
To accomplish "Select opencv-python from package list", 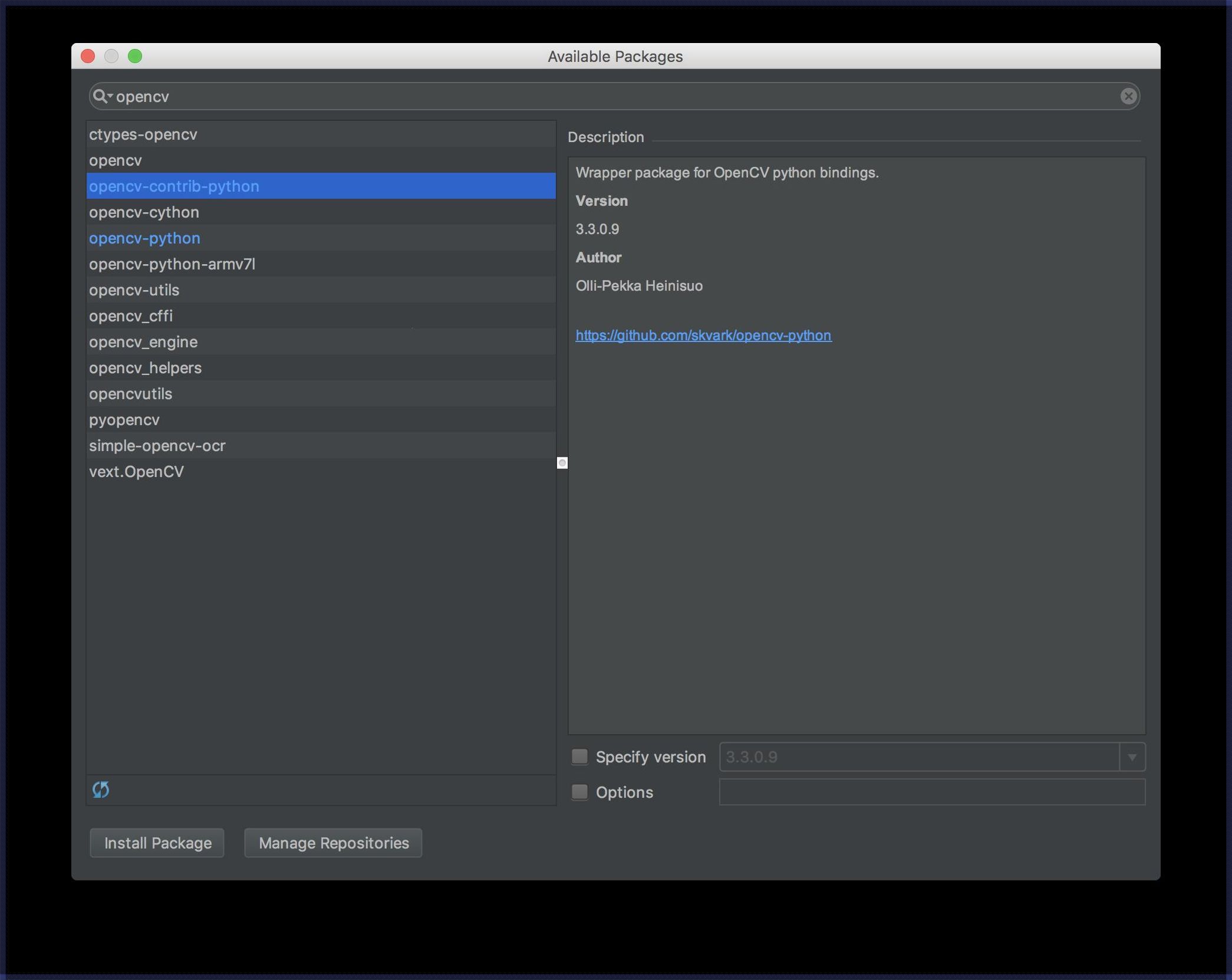I will click(x=145, y=238).
